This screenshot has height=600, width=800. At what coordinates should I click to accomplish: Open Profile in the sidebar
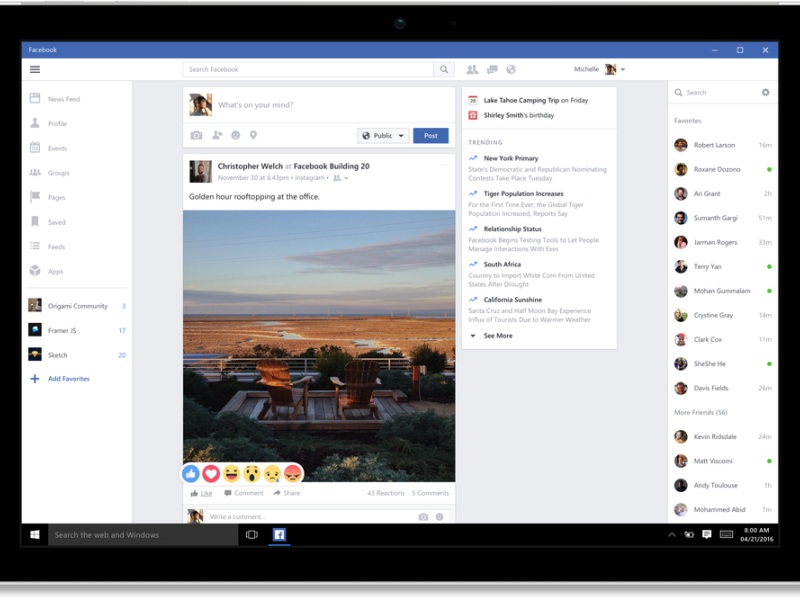pyautogui.click(x=57, y=123)
